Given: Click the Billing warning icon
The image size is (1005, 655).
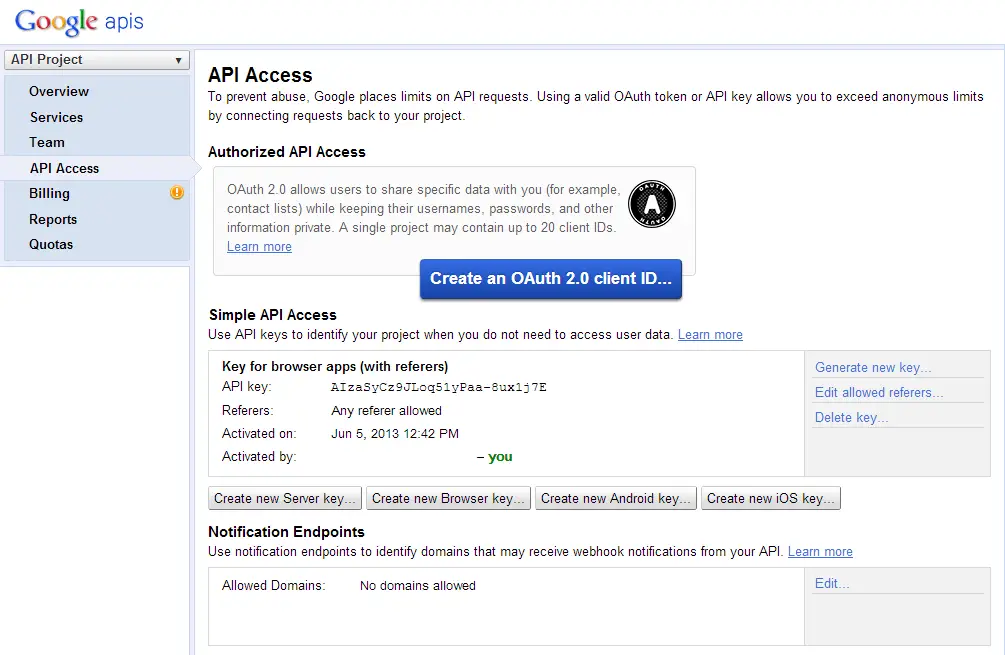Looking at the screenshot, I should coord(177,193).
